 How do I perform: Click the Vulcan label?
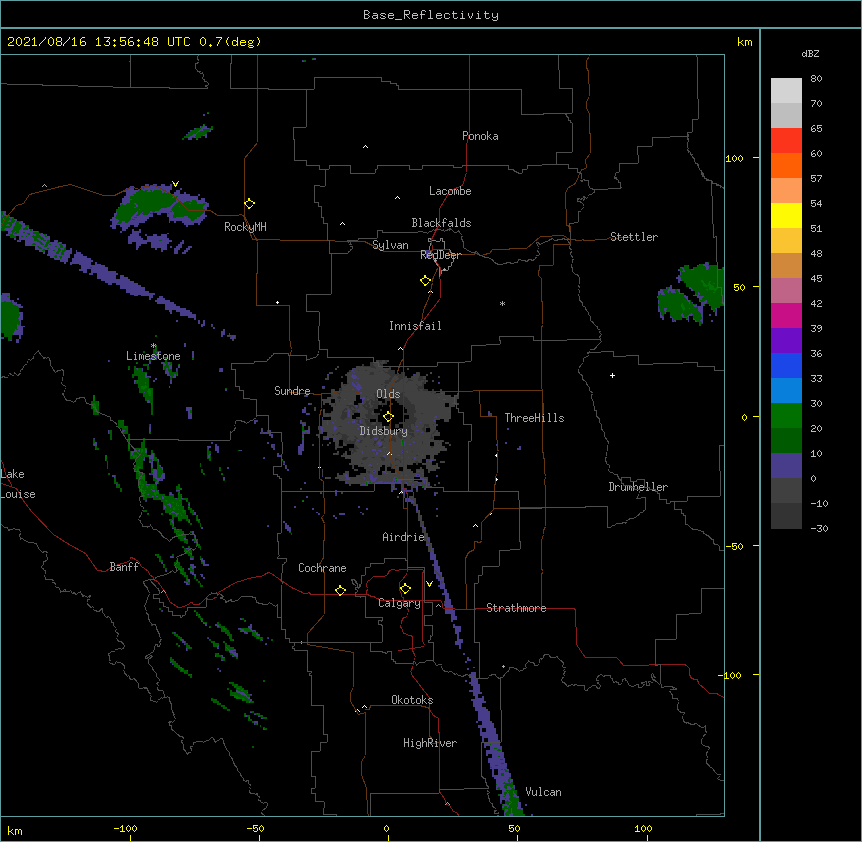coord(543,792)
